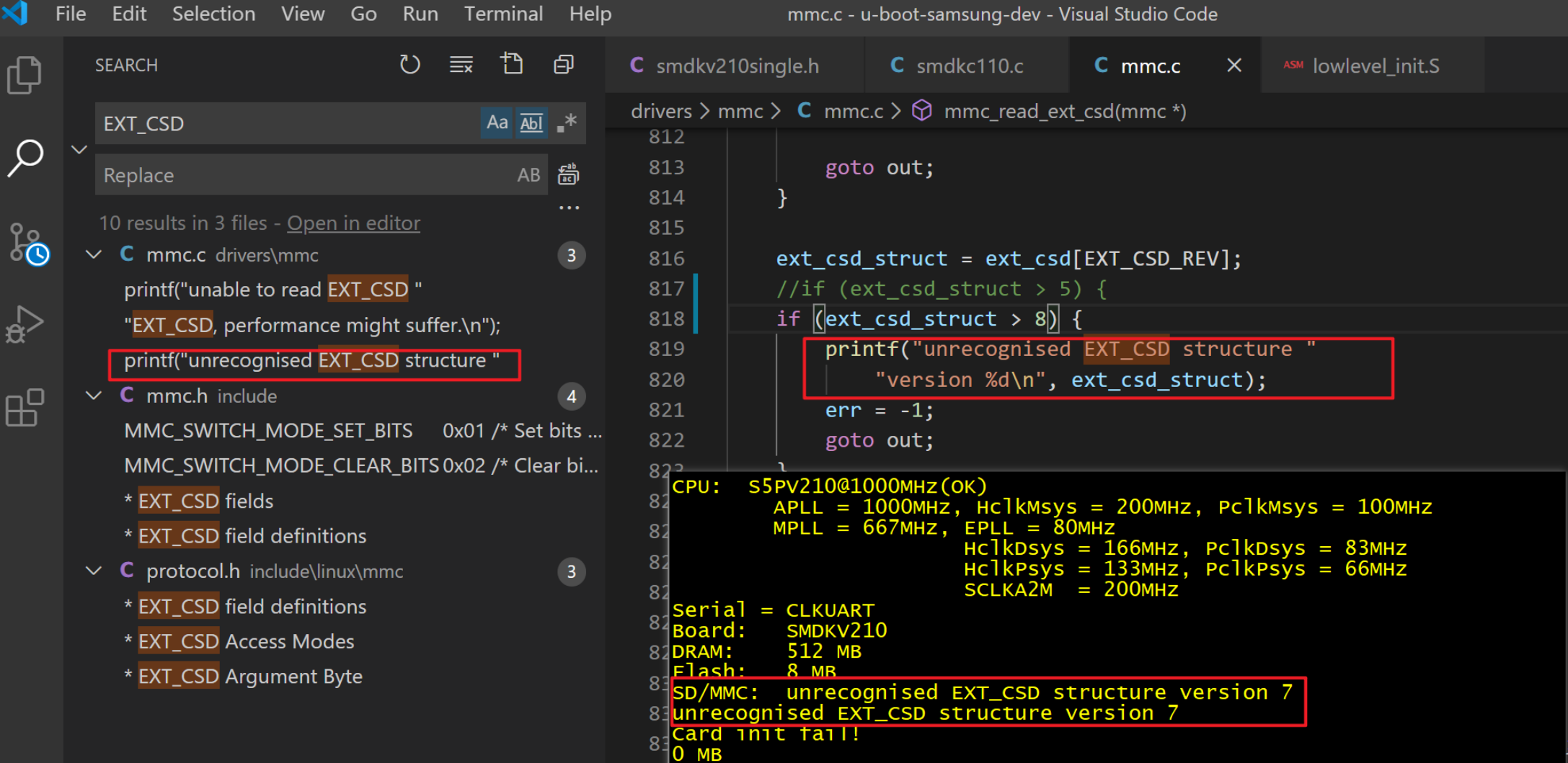1568x763 pixels.
Task: Clear the search results
Action: pos(461,65)
